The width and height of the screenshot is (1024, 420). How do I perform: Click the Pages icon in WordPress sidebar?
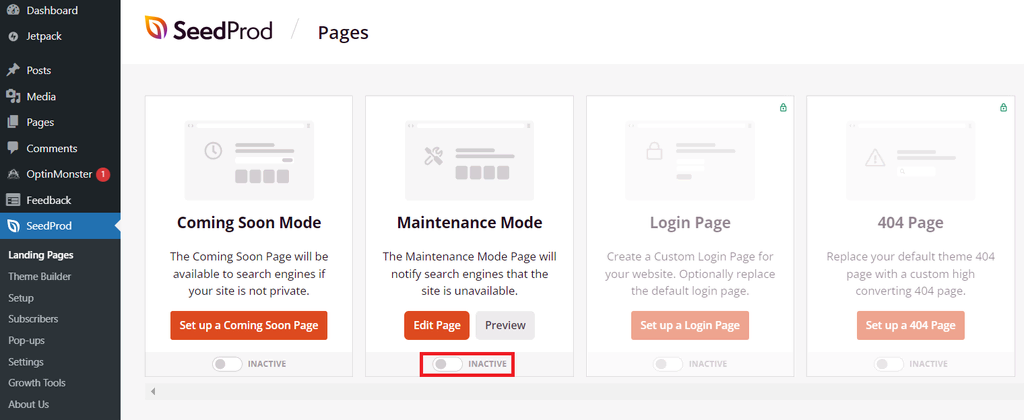point(13,122)
